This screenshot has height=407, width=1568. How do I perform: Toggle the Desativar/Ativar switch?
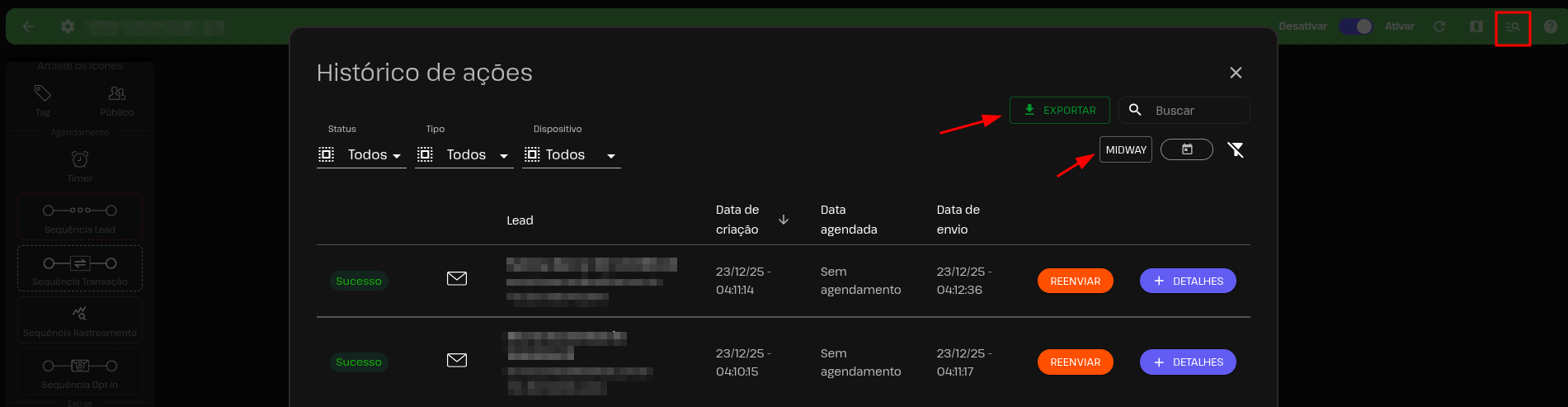(1355, 26)
